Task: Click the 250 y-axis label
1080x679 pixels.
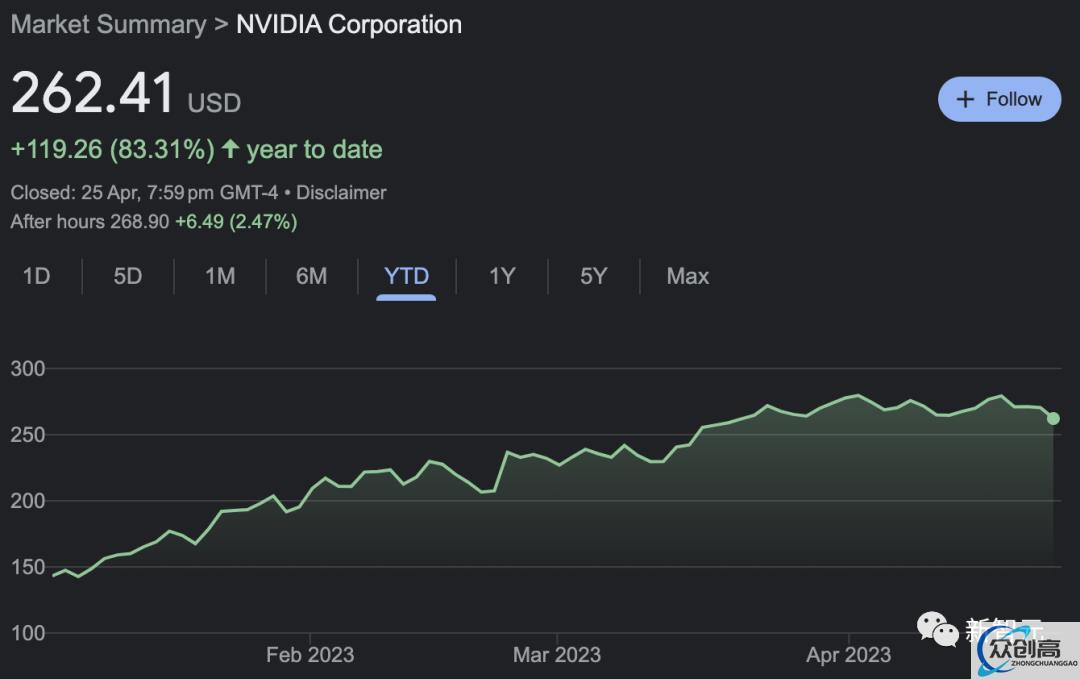Action: click(x=28, y=435)
